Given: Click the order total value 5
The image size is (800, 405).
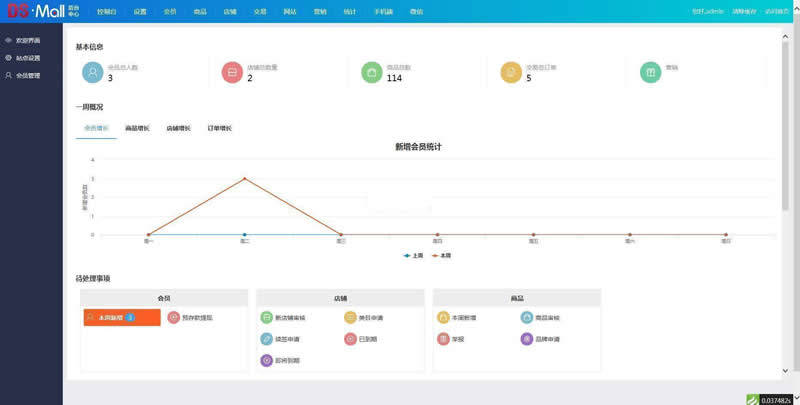Looking at the screenshot, I should point(529,78).
